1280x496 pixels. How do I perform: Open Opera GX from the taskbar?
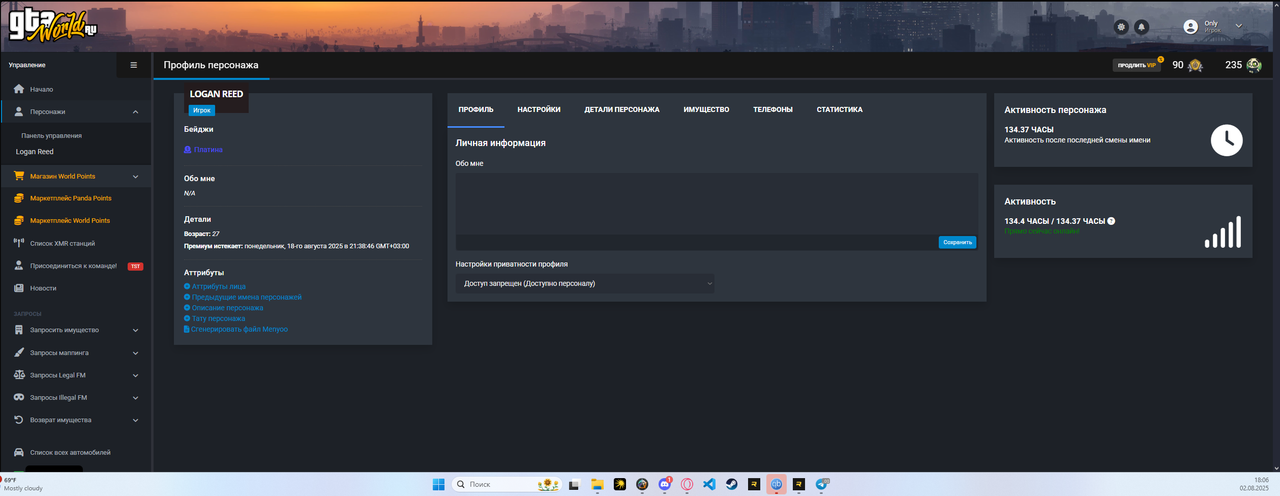687,484
